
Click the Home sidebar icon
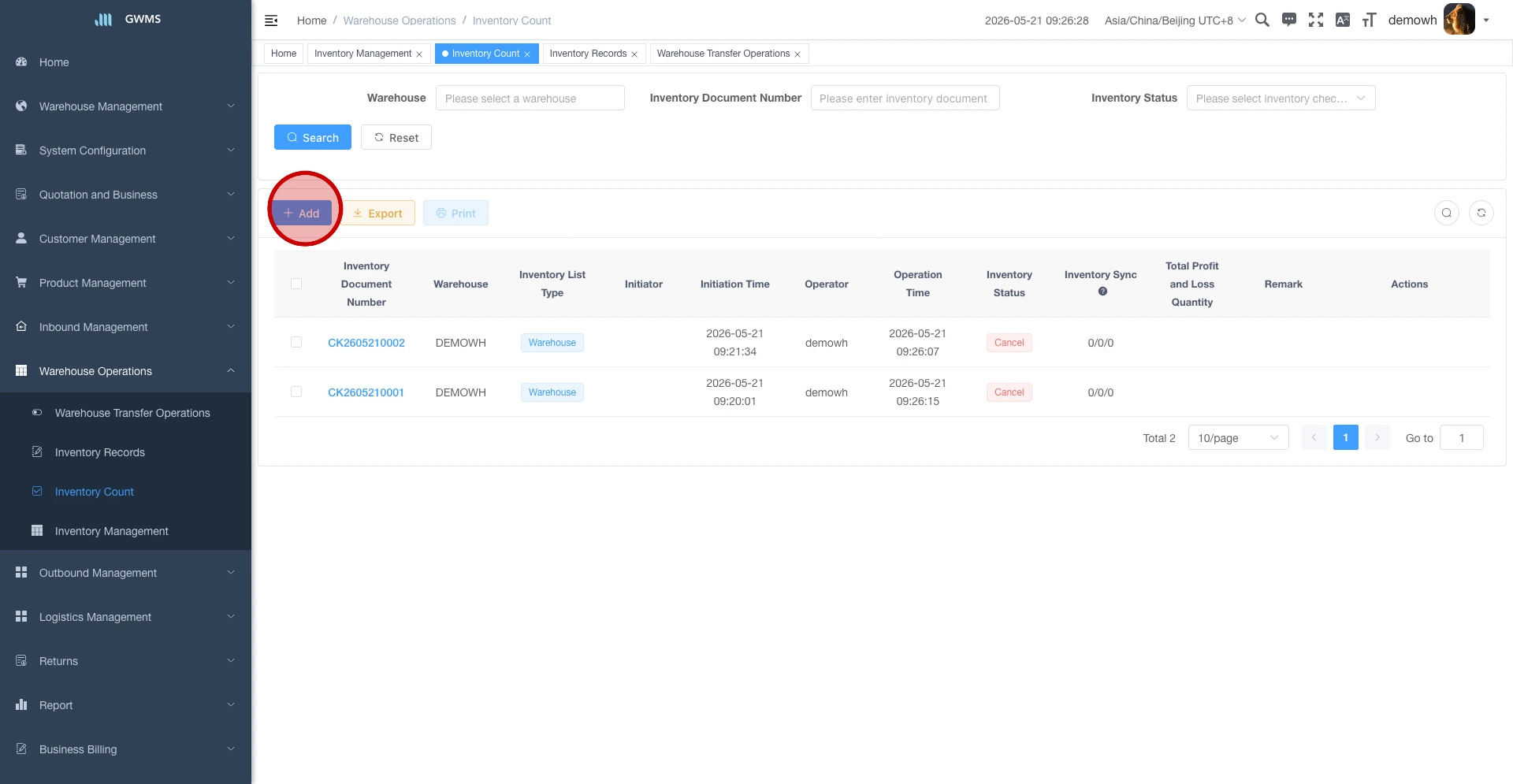(21, 61)
